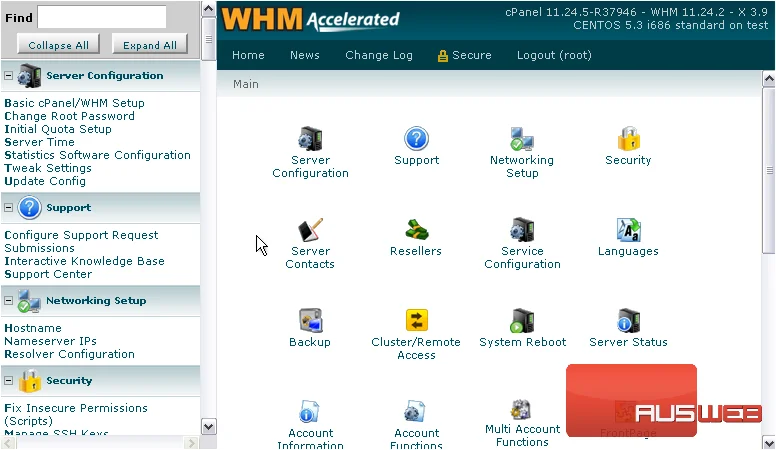Open Update Config link

coord(45,181)
